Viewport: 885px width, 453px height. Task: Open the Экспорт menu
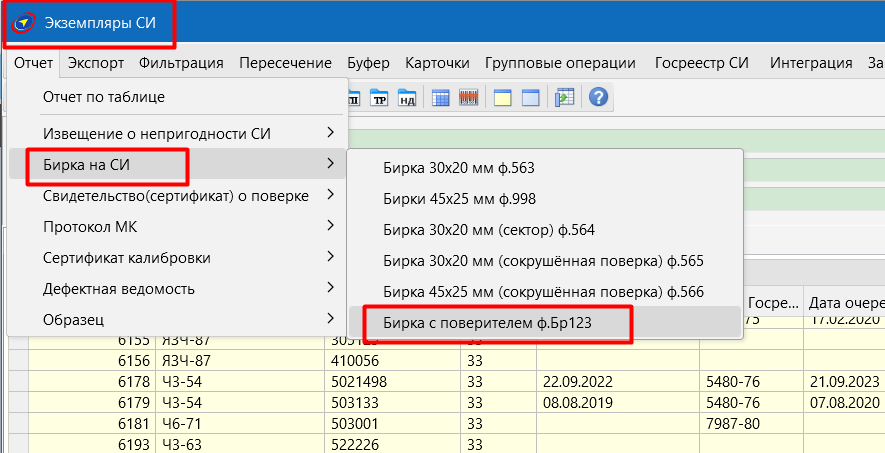click(x=96, y=63)
